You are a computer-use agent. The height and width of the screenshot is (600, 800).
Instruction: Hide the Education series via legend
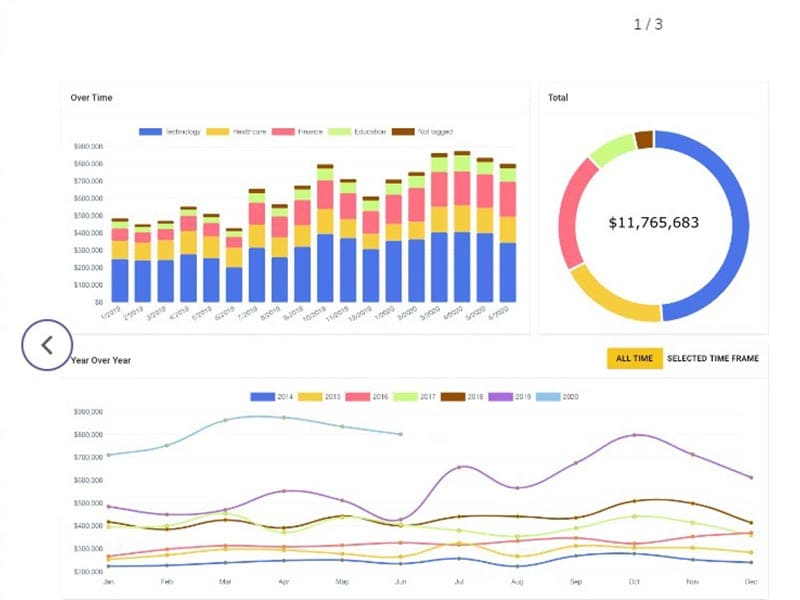click(x=359, y=132)
